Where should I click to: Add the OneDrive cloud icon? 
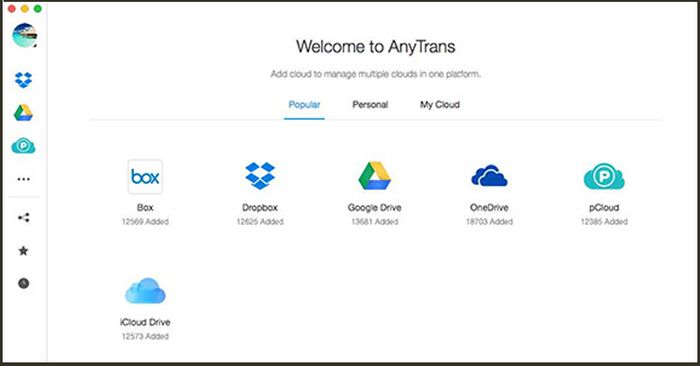pos(489,175)
